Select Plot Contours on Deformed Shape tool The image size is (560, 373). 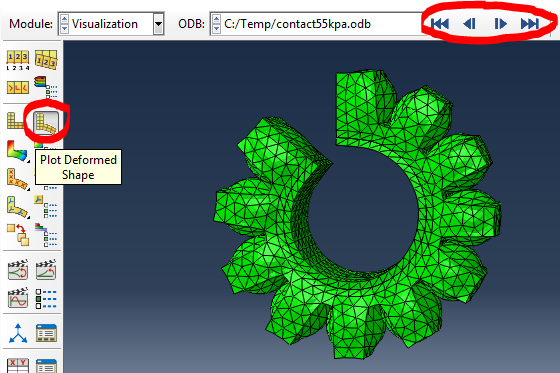(17, 150)
